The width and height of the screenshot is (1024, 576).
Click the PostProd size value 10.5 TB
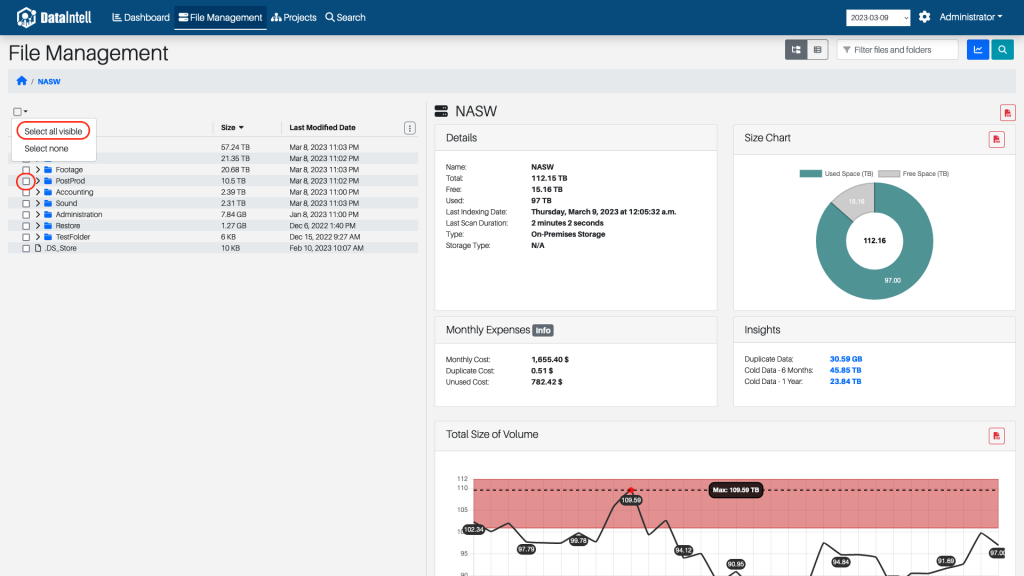click(233, 181)
